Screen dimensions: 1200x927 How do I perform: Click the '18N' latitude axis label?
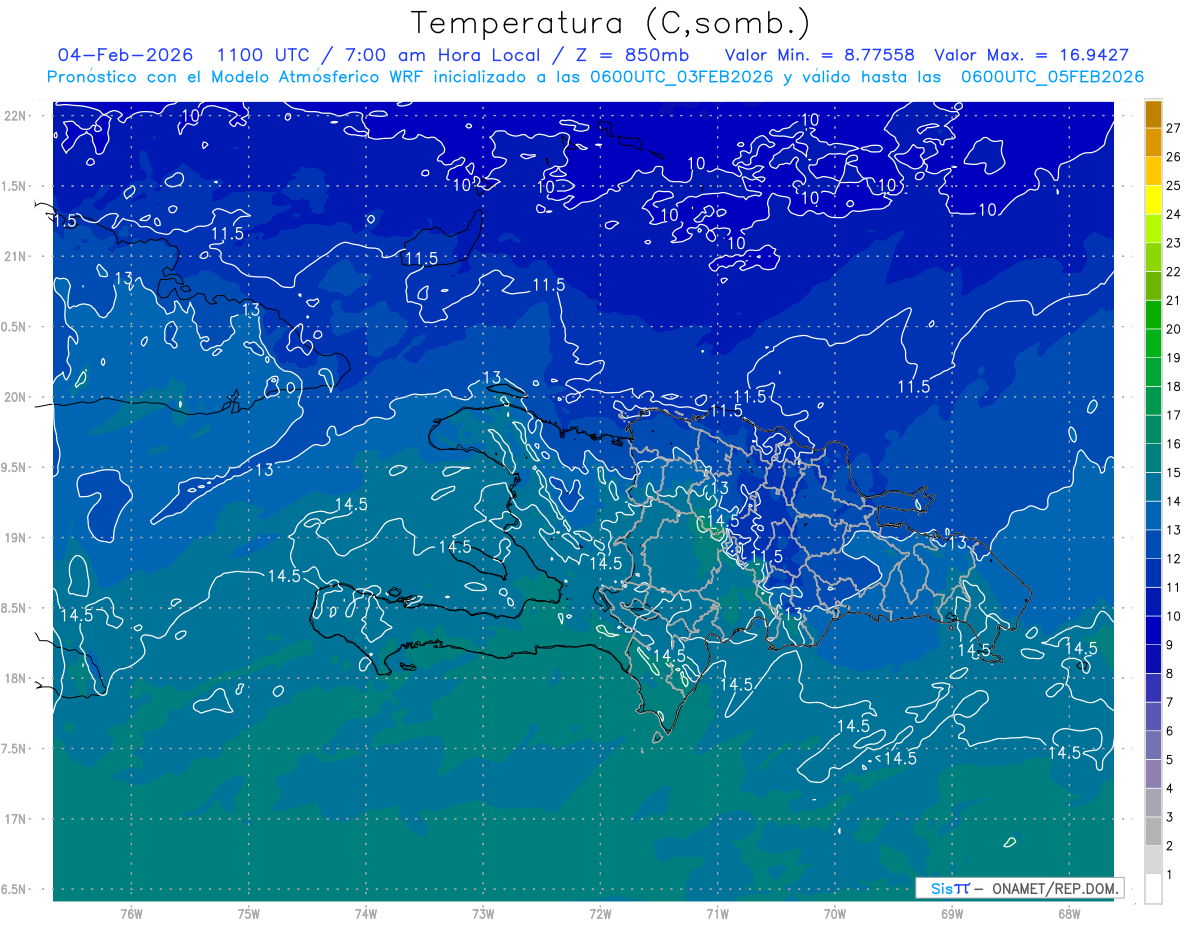point(15,678)
